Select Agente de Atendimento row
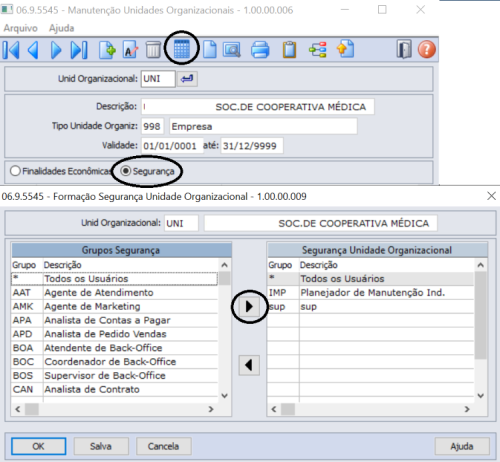The width and height of the screenshot is (500, 462). [115, 293]
